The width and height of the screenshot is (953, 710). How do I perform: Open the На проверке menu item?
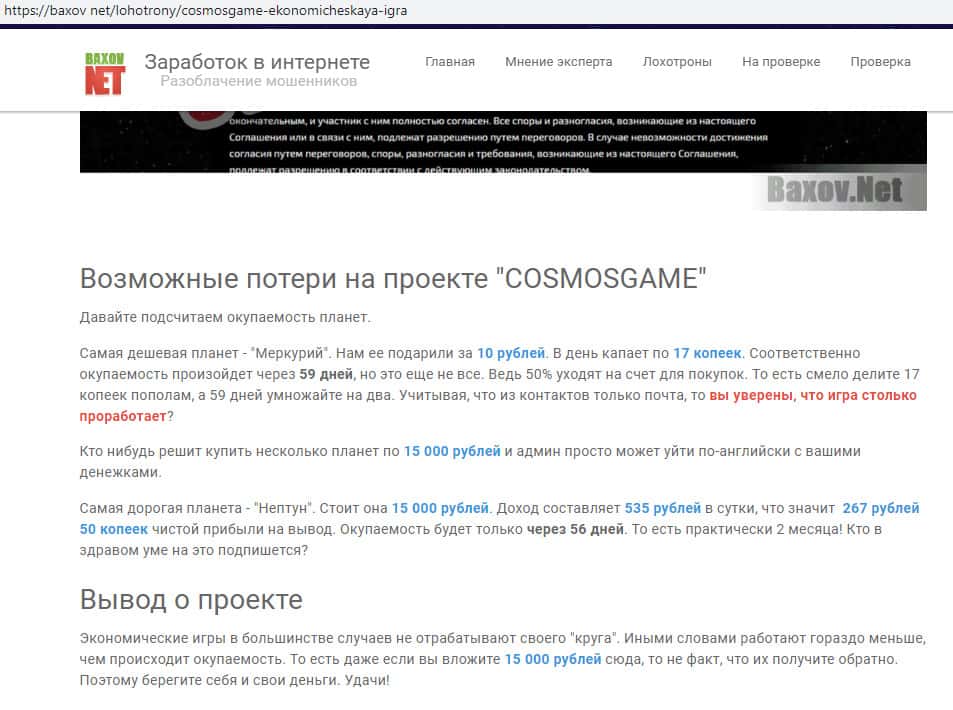(781, 62)
